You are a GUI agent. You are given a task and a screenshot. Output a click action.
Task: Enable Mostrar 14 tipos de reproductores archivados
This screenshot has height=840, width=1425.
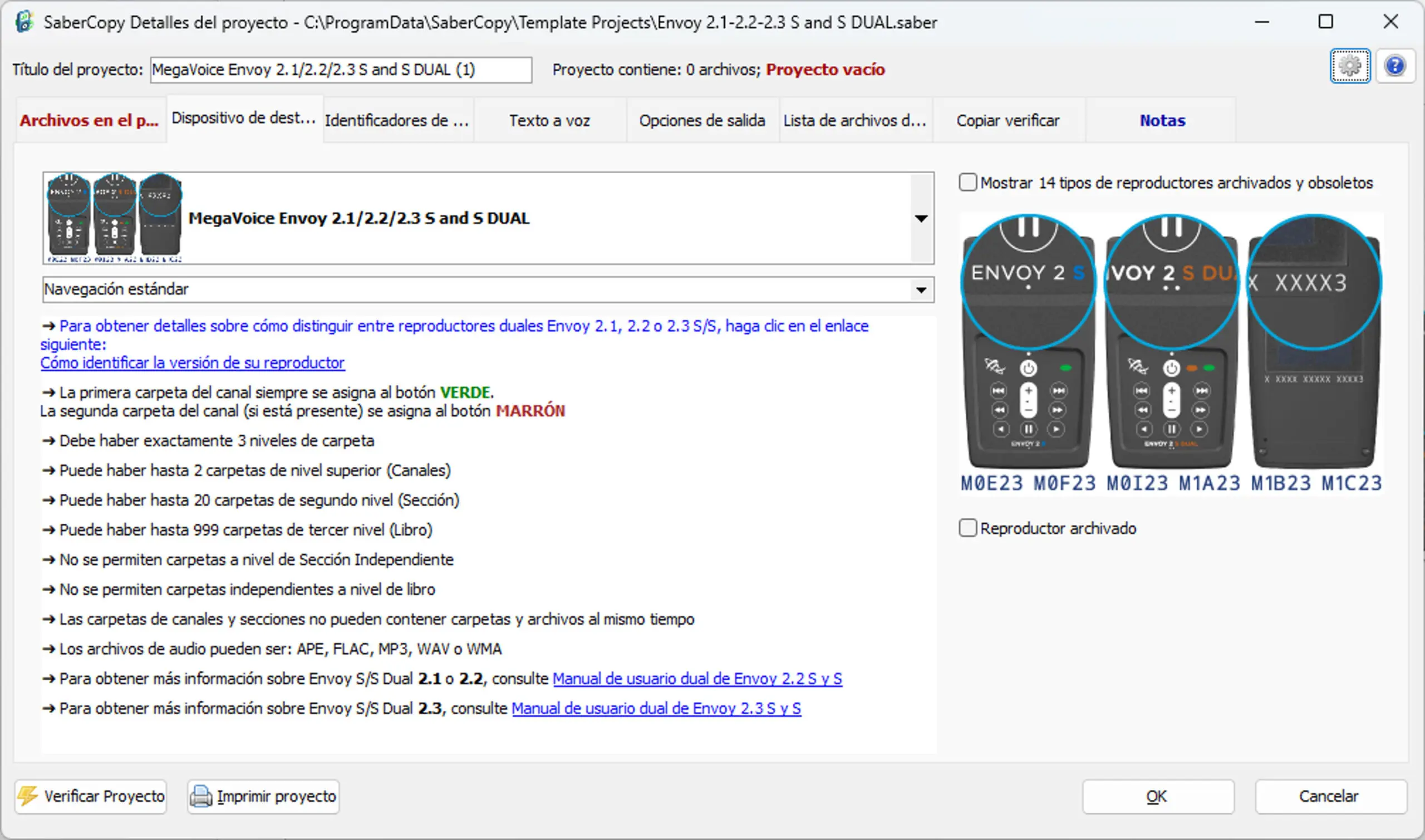(967, 183)
